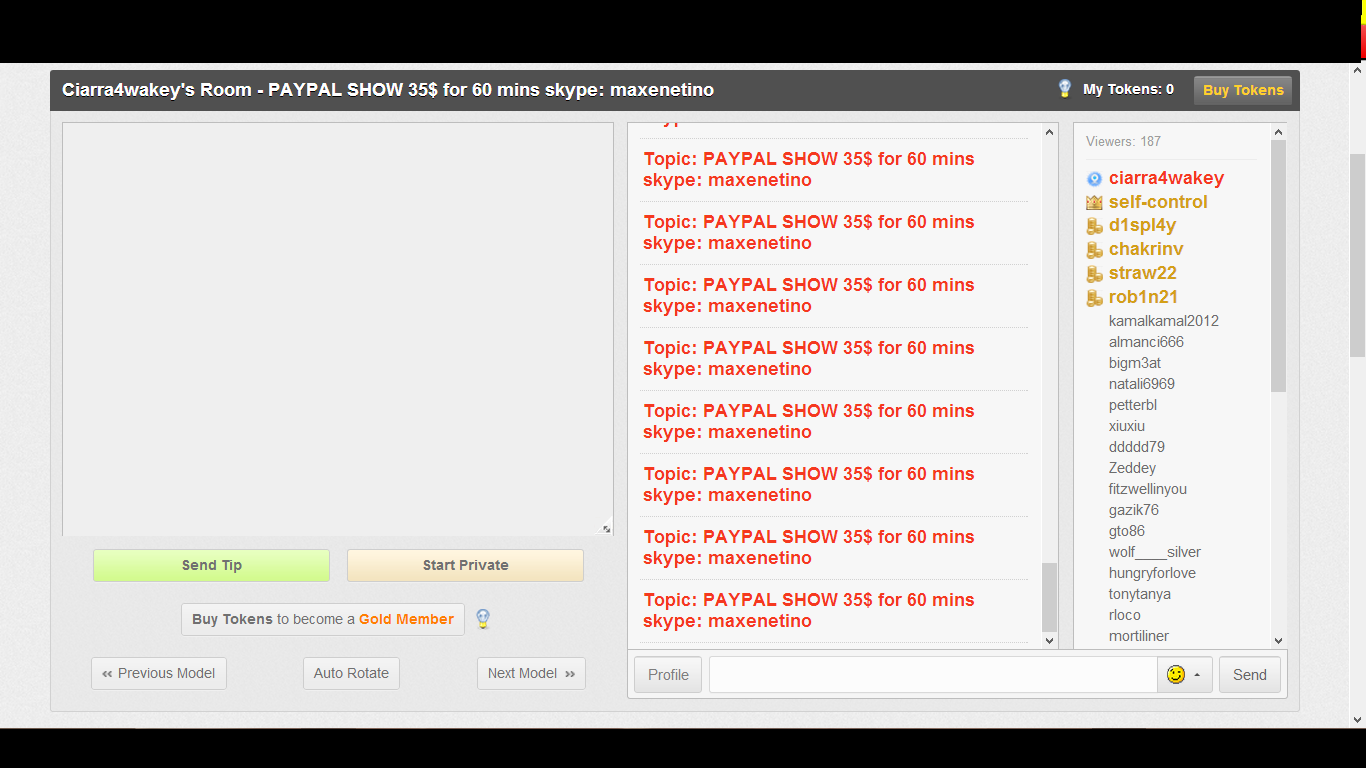The height and width of the screenshot is (768, 1366).
Task: Click Buy Tokens to become a Gold Member
Action: click(x=323, y=619)
